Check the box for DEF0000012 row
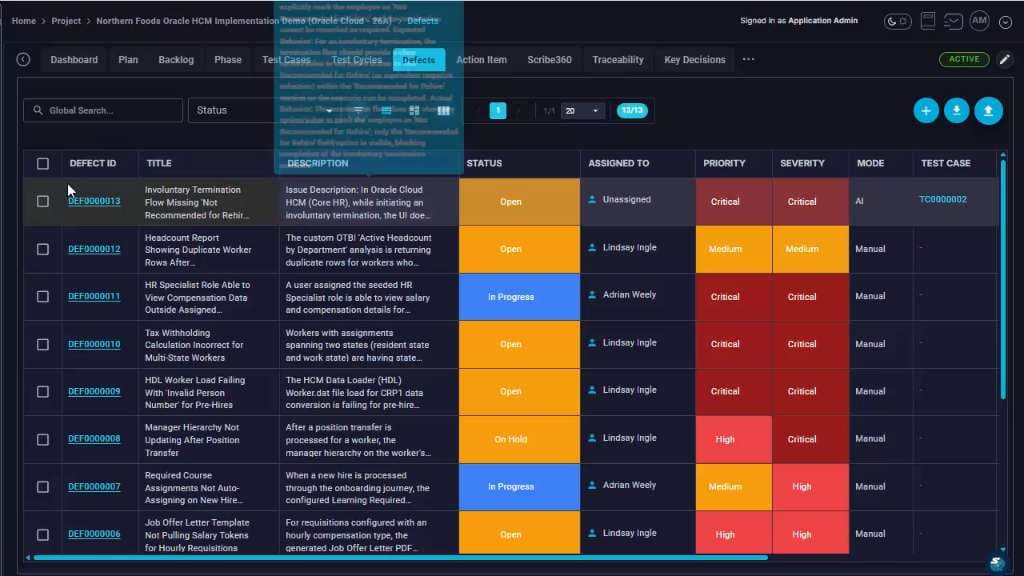 (x=42, y=249)
